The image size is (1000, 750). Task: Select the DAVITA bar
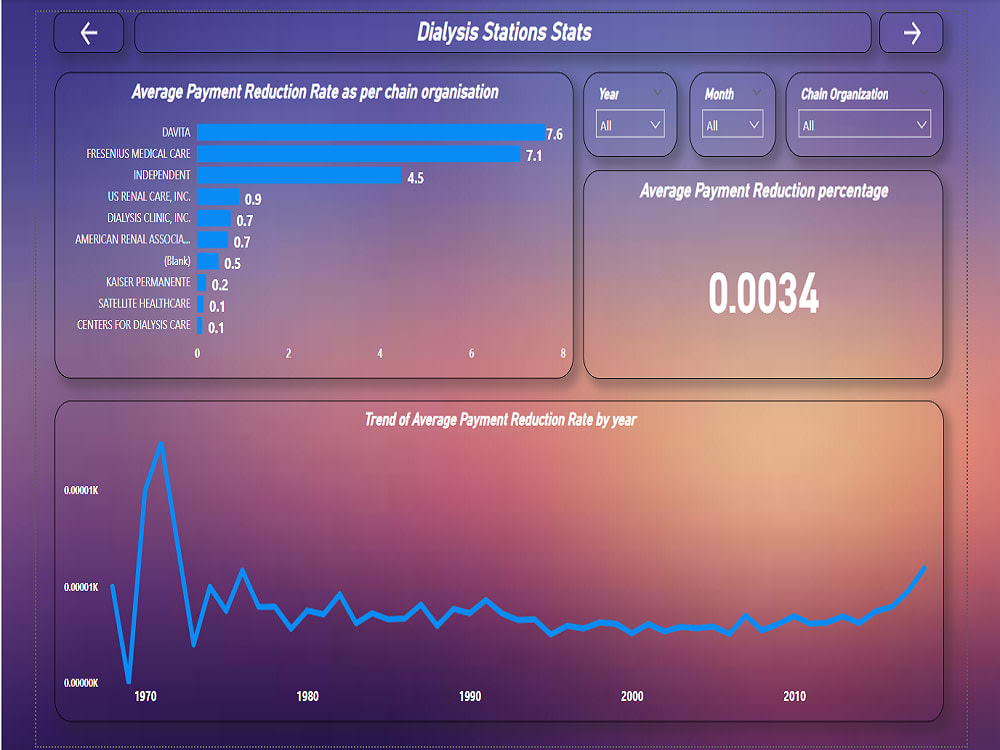pyautogui.click(x=370, y=132)
